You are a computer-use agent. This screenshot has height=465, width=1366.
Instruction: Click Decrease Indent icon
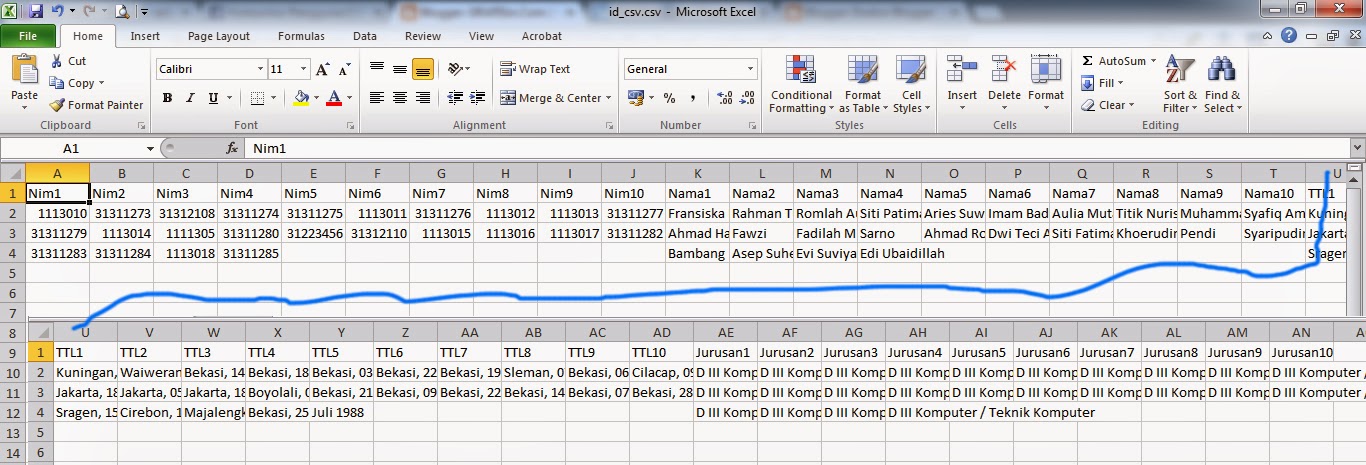pyautogui.click(x=456, y=98)
